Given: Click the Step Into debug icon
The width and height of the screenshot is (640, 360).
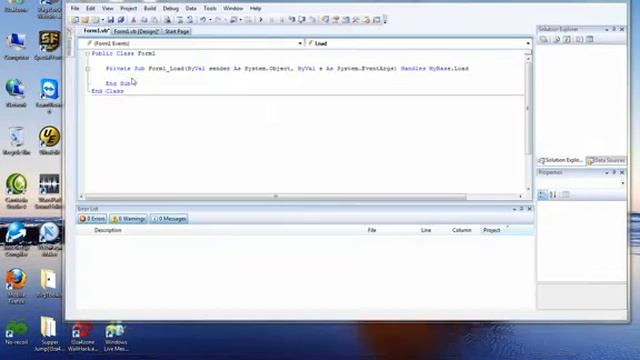Looking at the screenshot, I should (292, 20).
